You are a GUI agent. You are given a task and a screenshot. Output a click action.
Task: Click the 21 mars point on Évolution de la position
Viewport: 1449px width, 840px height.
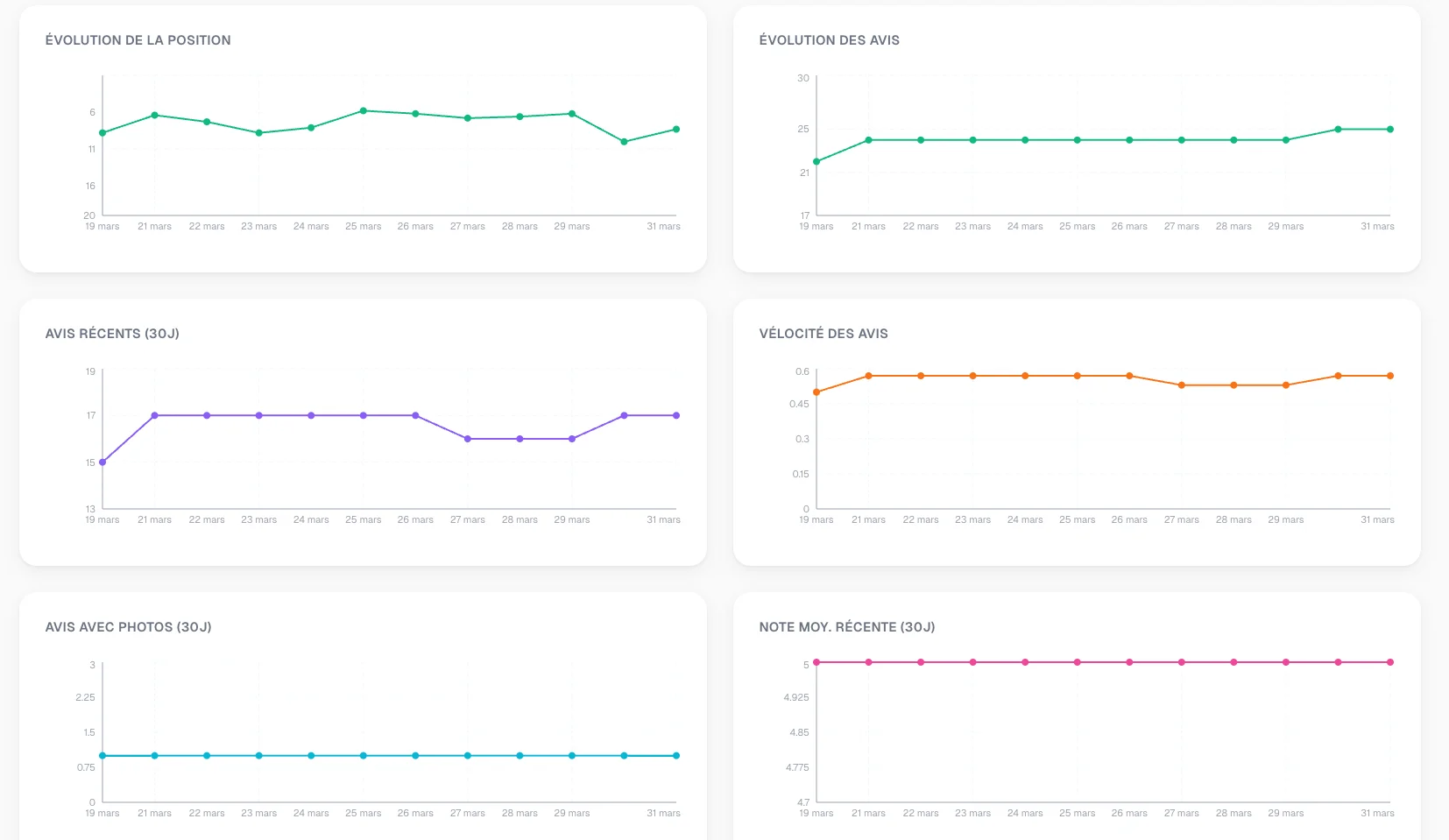pos(155,116)
